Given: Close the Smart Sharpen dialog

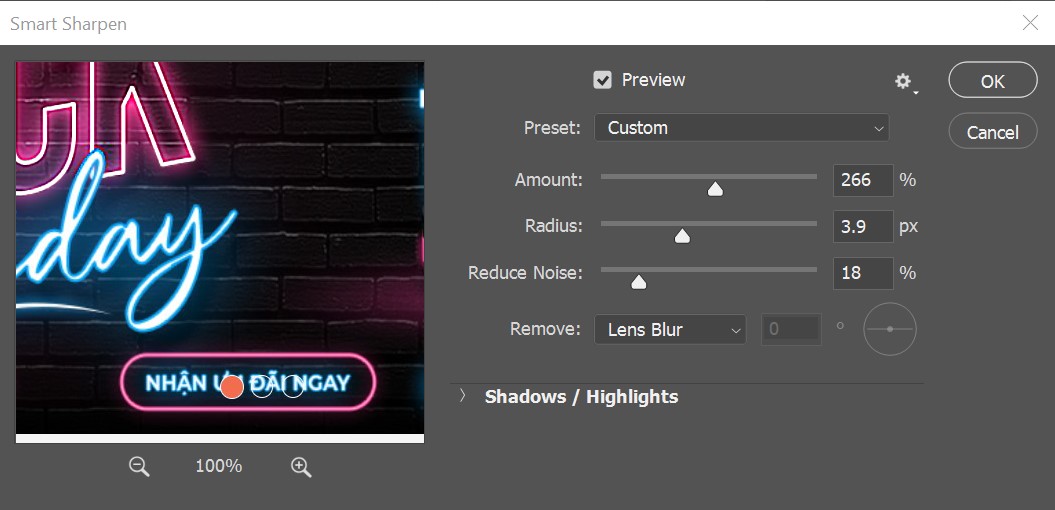Looking at the screenshot, I should click(x=1029, y=23).
